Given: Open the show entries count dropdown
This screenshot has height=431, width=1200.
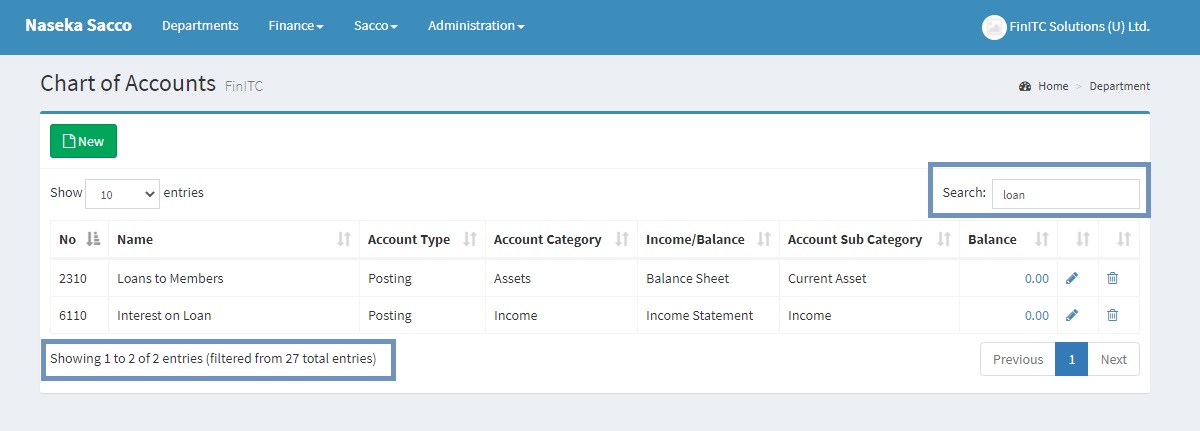Looking at the screenshot, I should (x=122, y=194).
